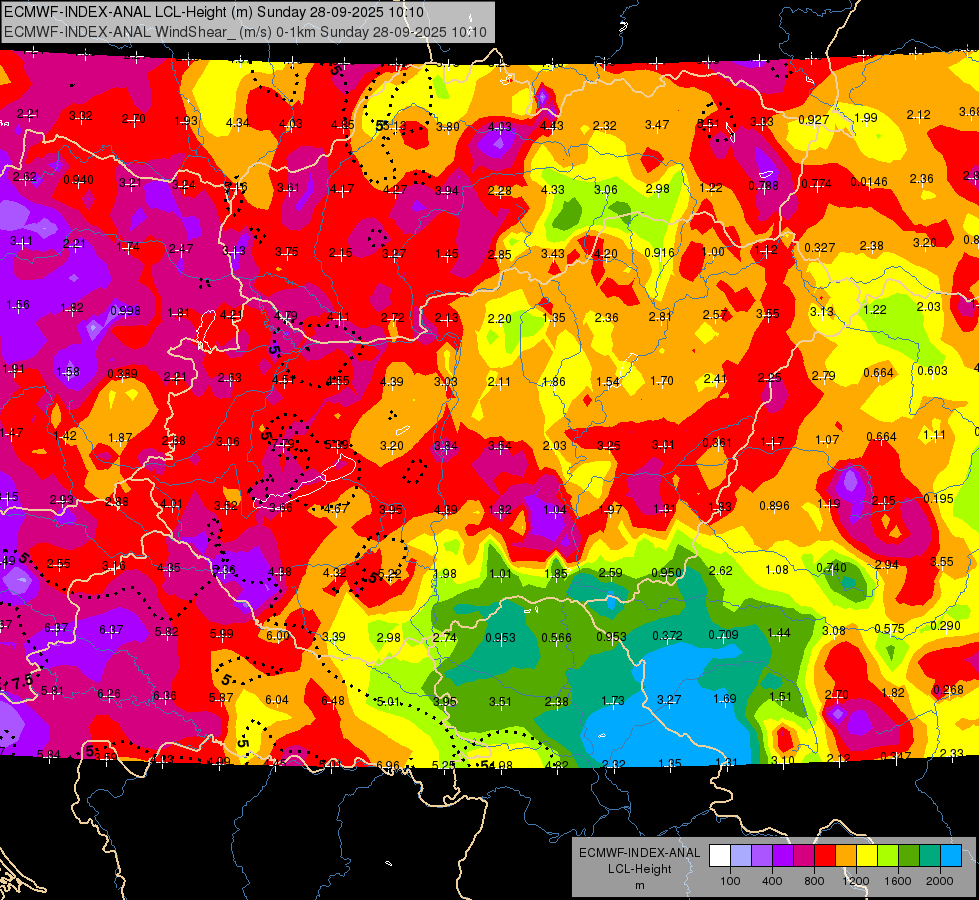Viewport: 979px width, 900px height.
Task: Click the legend tick label 1200
Action: (x=855, y=881)
